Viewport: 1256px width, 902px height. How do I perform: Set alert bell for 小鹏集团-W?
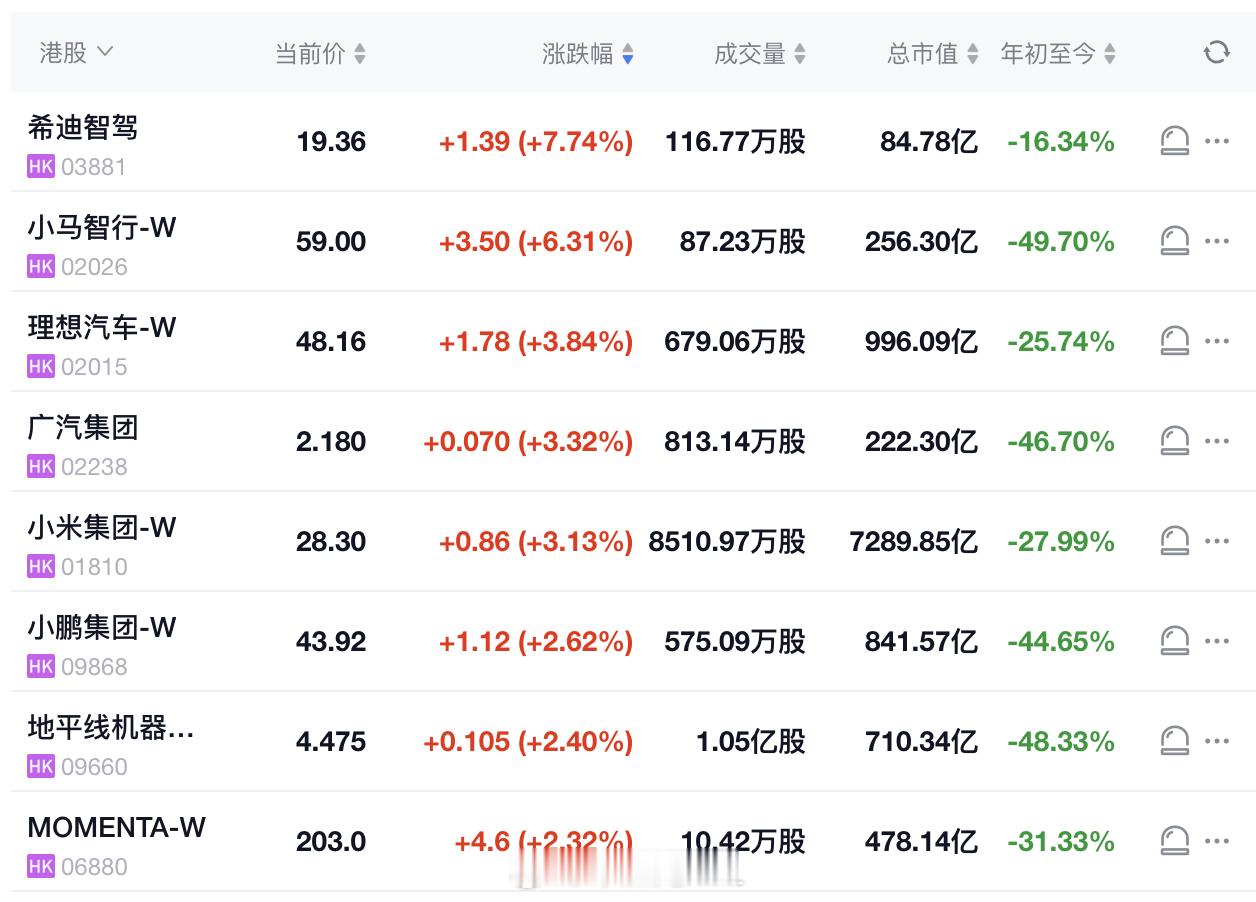(1175, 641)
